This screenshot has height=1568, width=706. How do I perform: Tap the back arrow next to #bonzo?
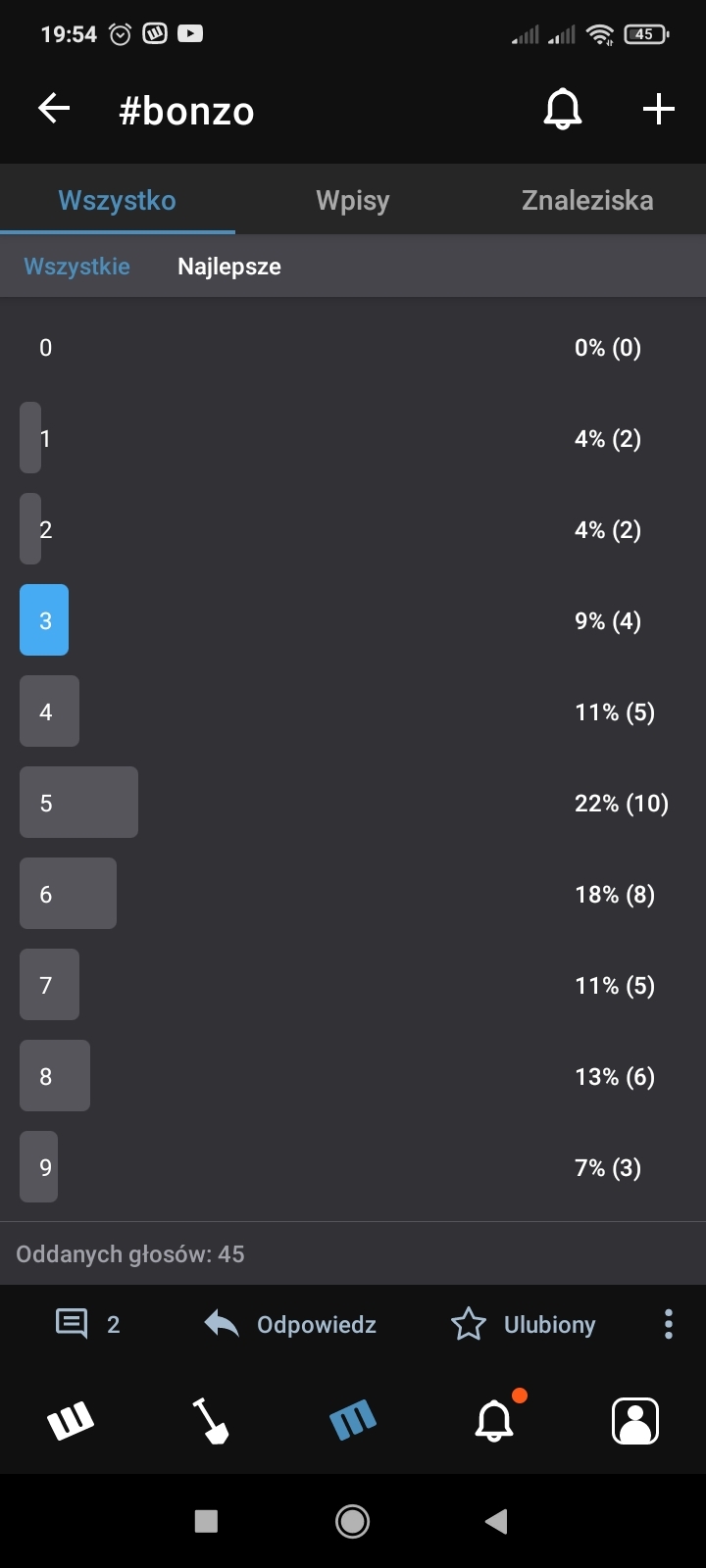click(54, 109)
